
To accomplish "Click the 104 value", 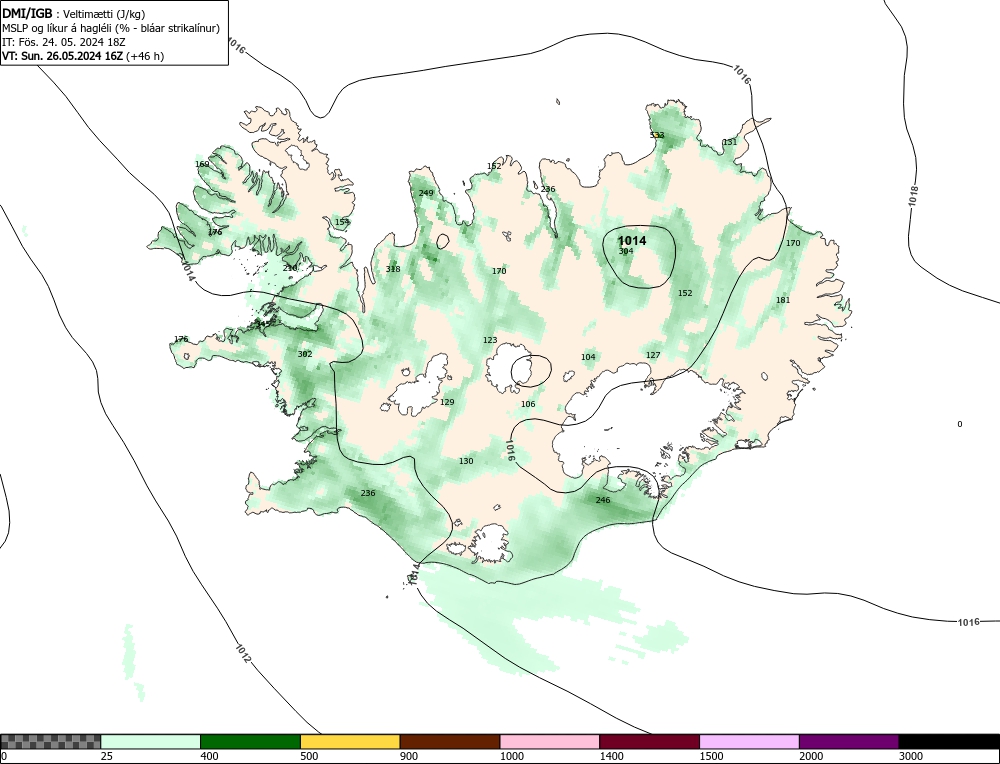I will 588,357.
